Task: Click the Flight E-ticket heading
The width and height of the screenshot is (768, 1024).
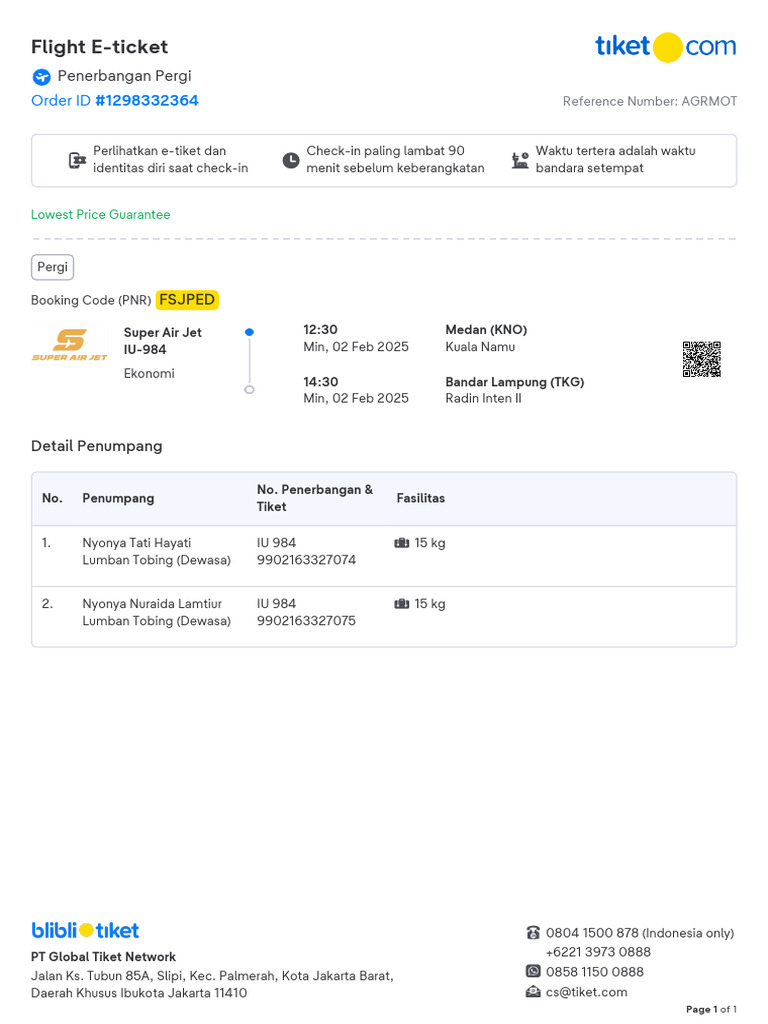Action: [99, 47]
